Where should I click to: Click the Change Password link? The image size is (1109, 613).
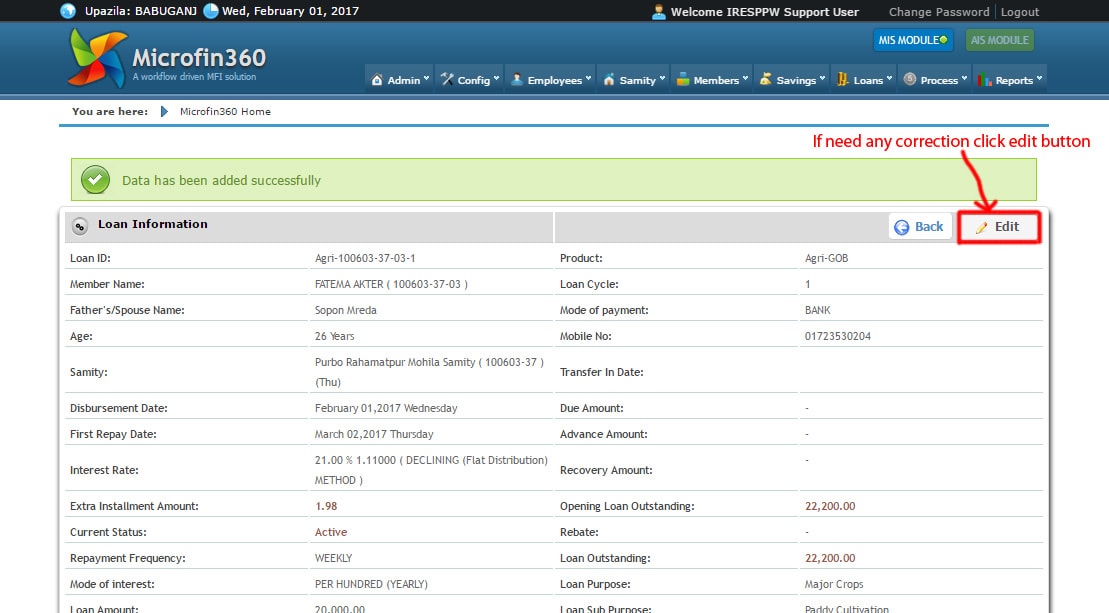click(938, 12)
